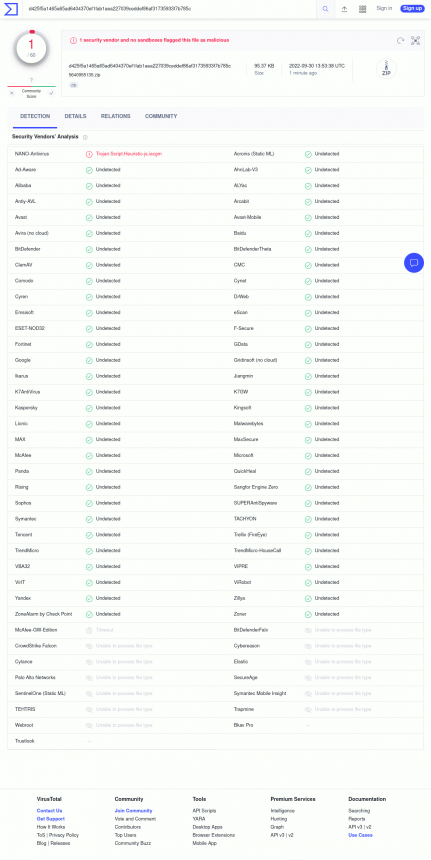Click the Sign up button
The height and width of the screenshot is (860, 431).
click(412, 8)
